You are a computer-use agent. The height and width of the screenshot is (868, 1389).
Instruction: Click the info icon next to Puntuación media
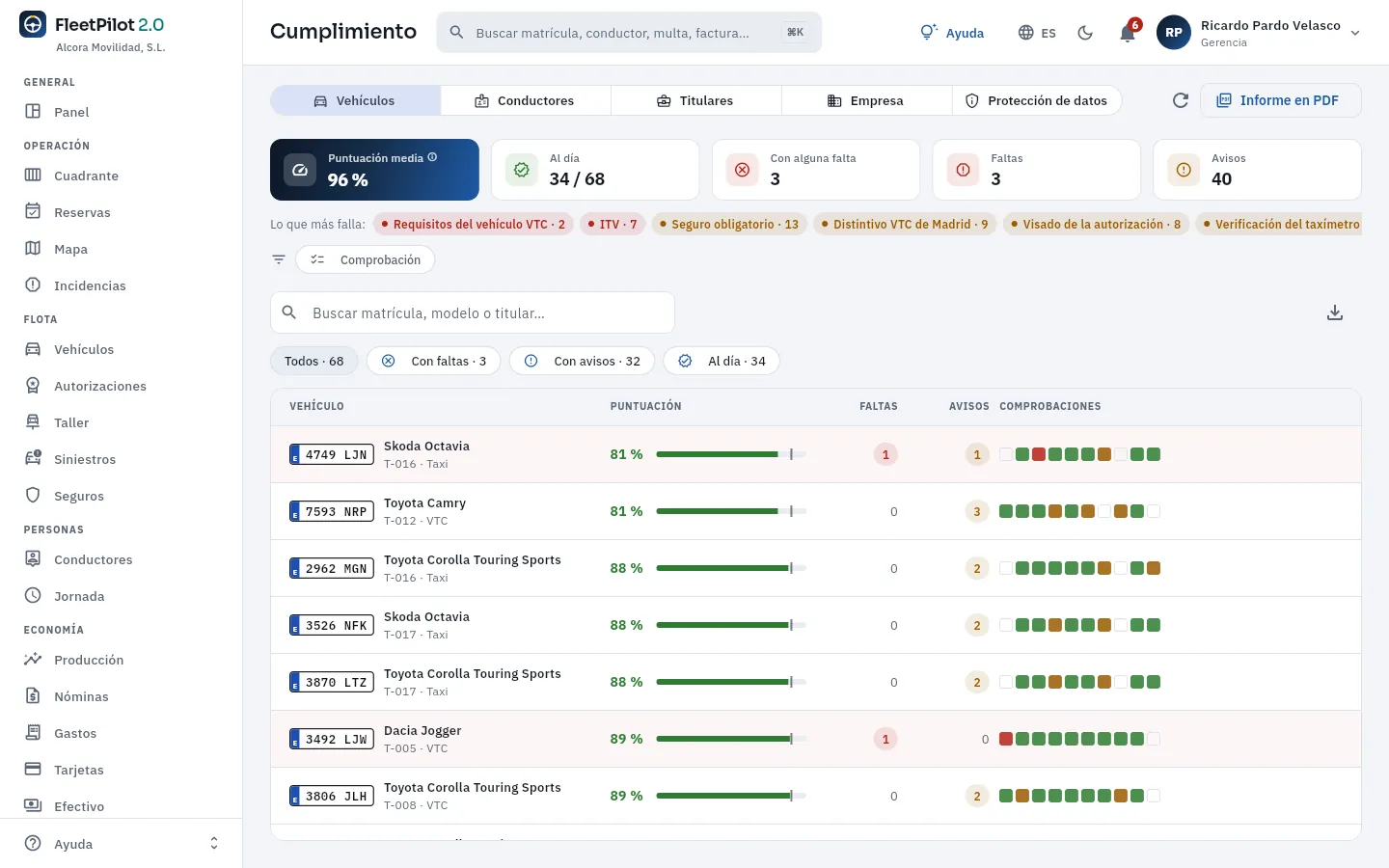click(x=432, y=157)
